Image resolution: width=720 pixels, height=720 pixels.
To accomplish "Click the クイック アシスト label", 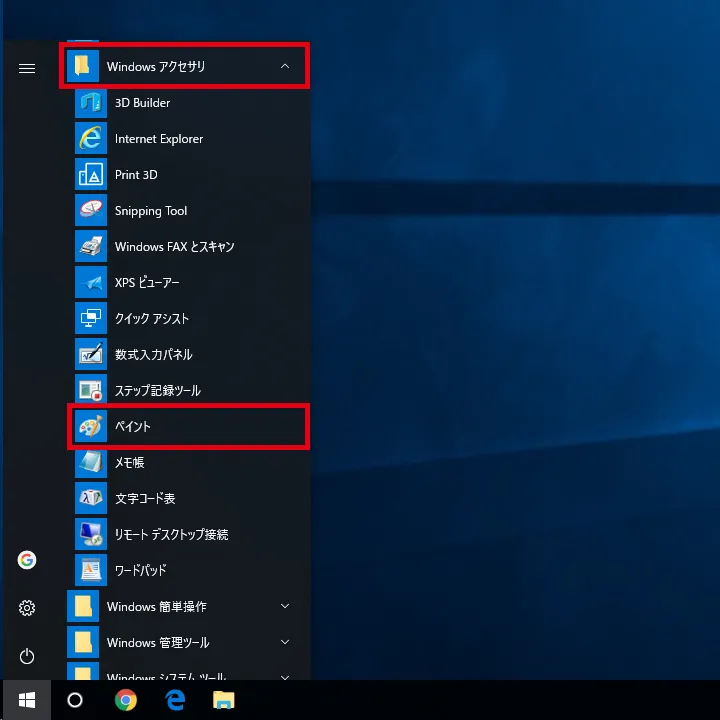I will [x=152, y=319].
